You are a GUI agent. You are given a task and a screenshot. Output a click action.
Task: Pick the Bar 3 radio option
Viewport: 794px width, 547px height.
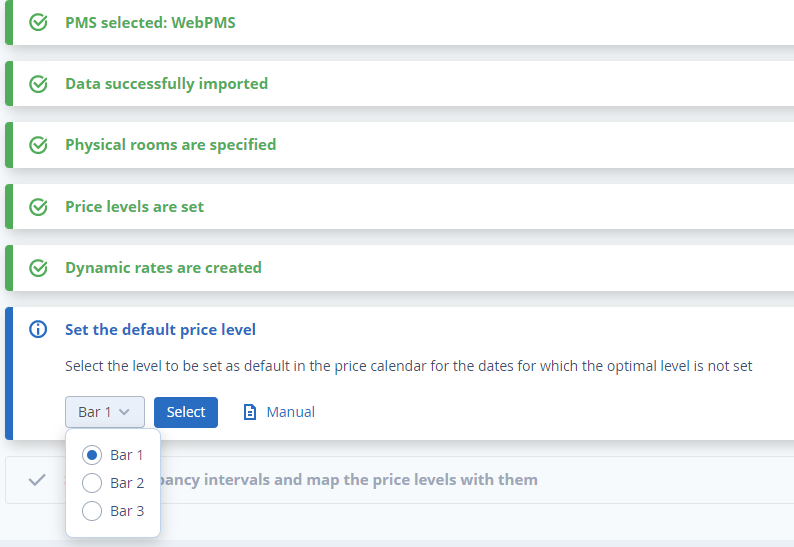(92, 511)
